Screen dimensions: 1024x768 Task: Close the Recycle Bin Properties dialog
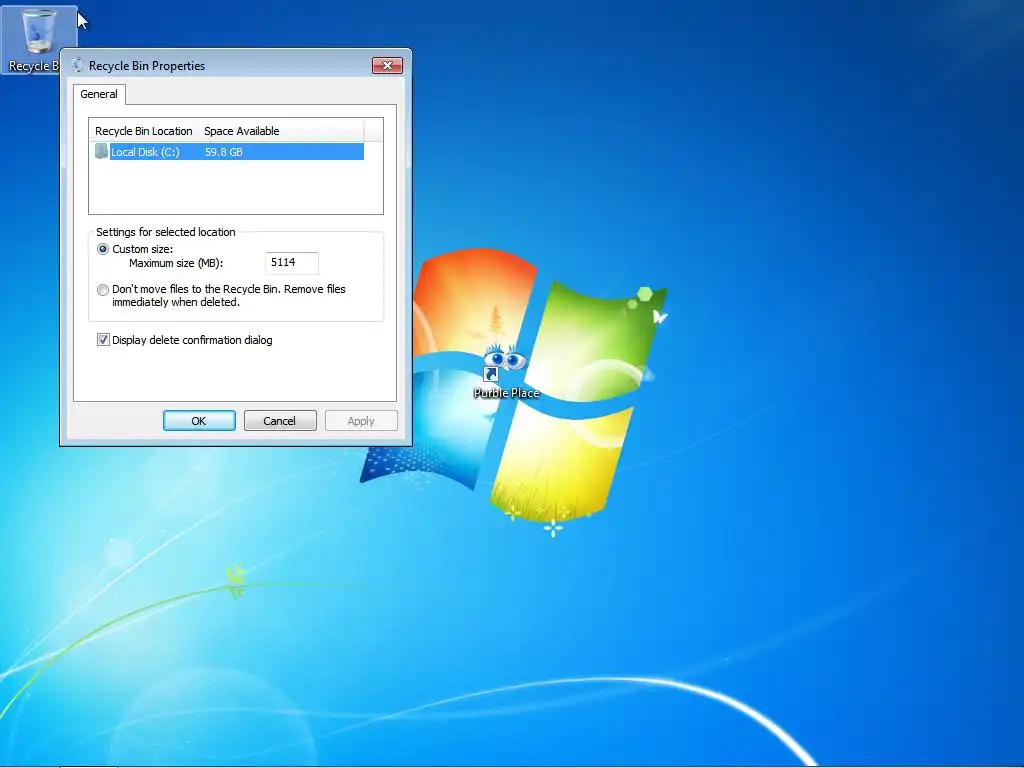pos(387,65)
